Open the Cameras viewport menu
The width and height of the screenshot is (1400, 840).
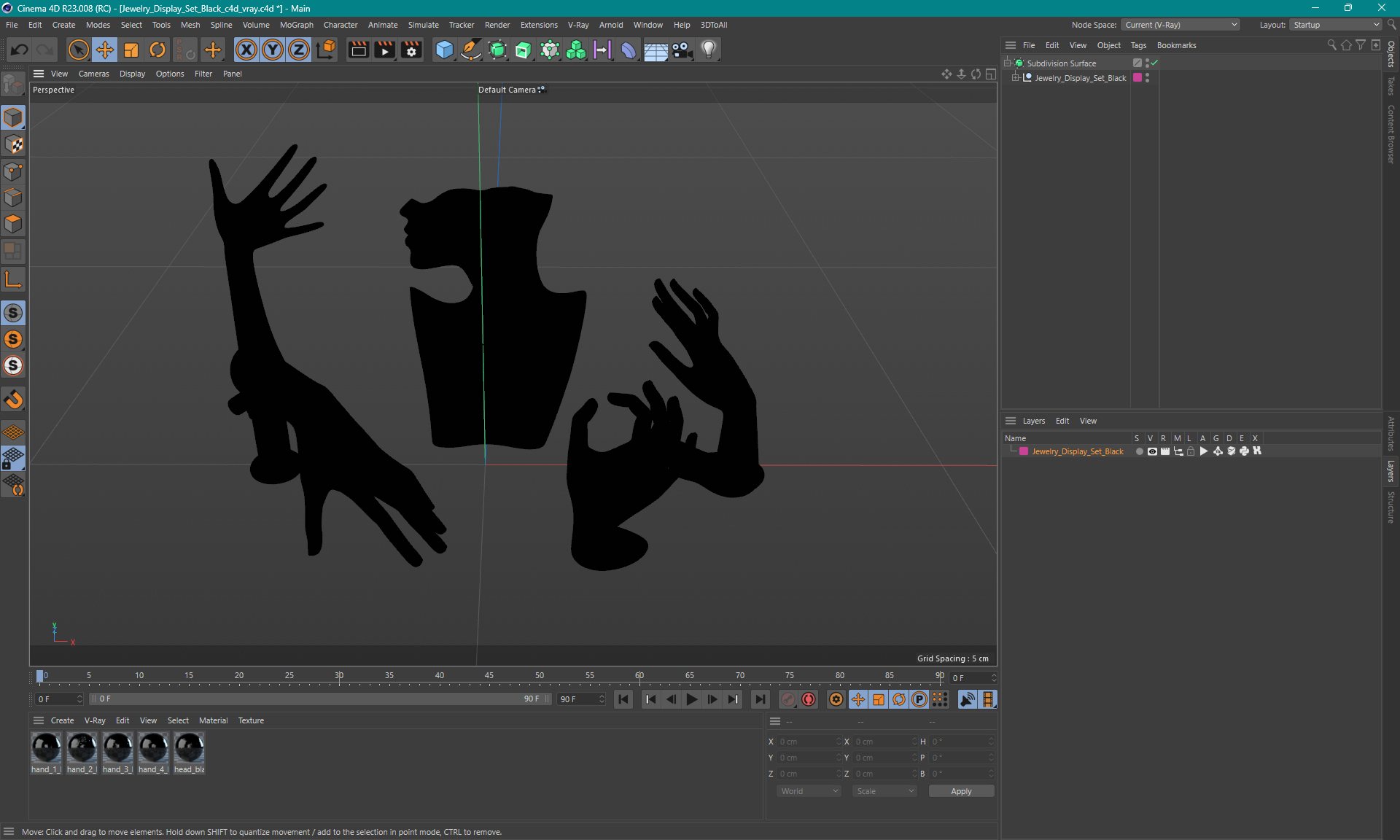click(x=93, y=74)
